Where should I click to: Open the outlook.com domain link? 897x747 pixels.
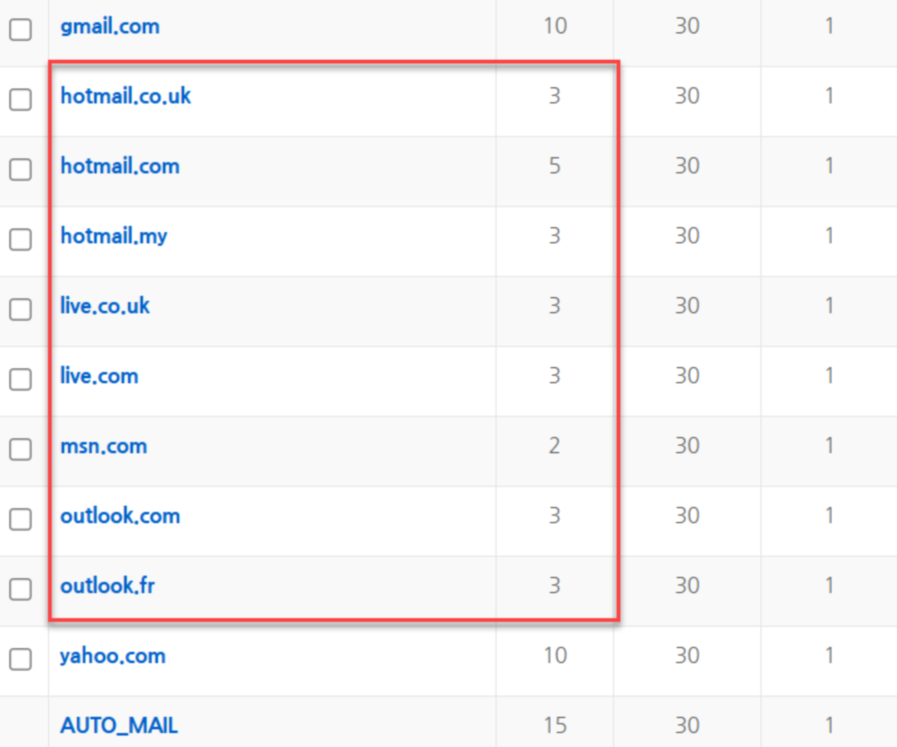120,516
